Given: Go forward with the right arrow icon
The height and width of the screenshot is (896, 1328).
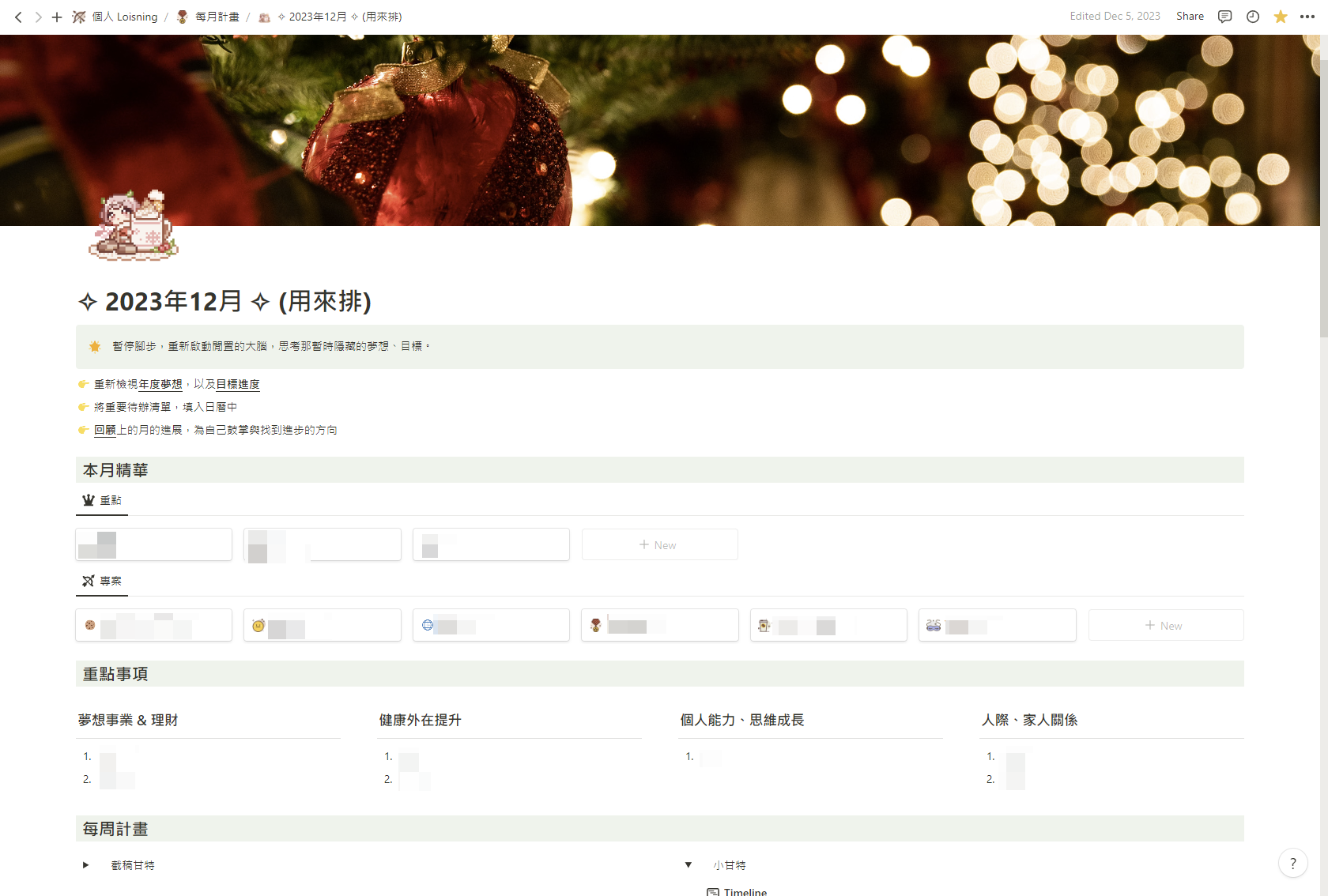Looking at the screenshot, I should pos(38,17).
